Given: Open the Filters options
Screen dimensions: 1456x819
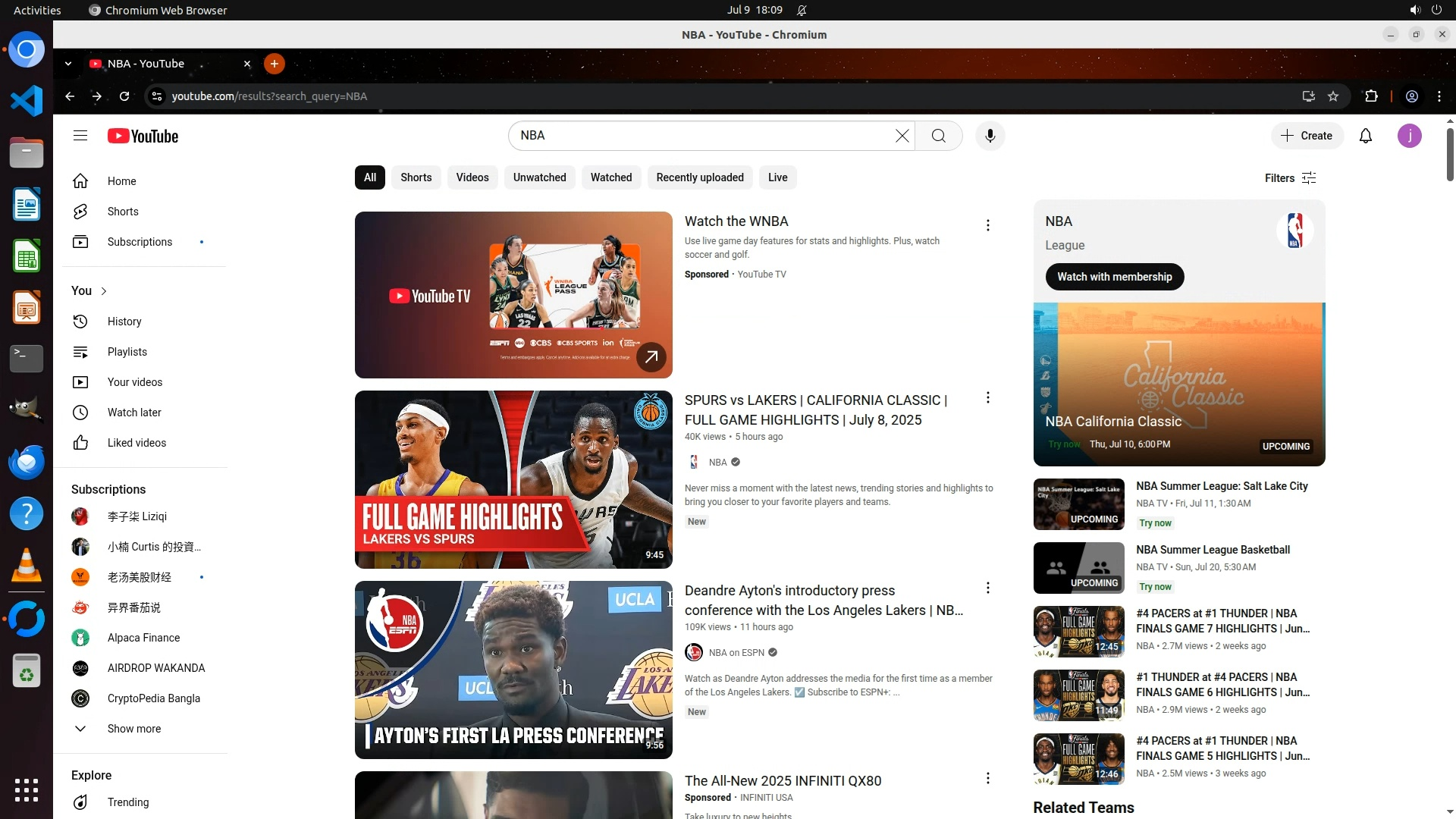Looking at the screenshot, I should click(x=1290, y=177).
